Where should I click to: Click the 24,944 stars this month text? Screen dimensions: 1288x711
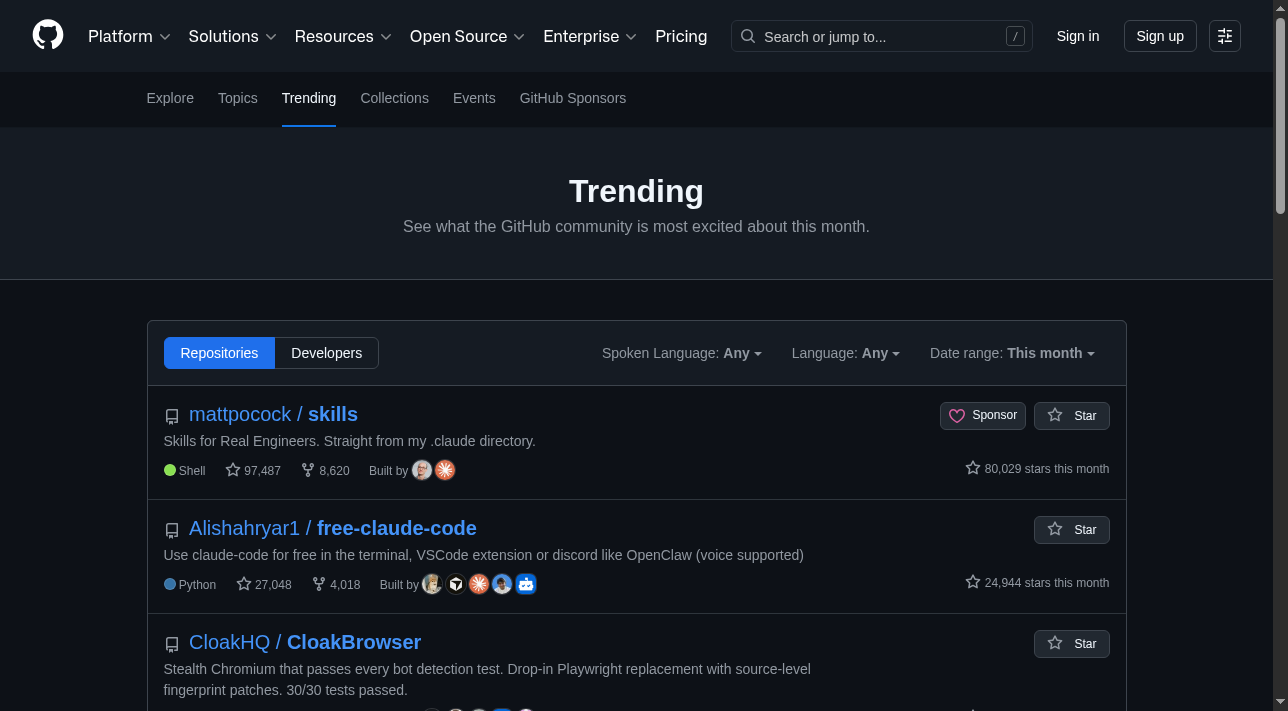1037,582
